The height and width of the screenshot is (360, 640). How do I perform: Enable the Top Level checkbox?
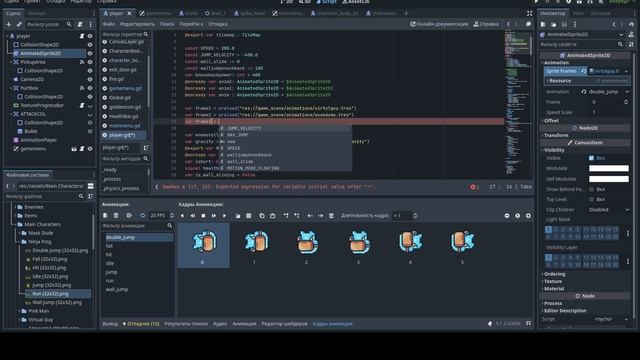(x=591, y=200)
